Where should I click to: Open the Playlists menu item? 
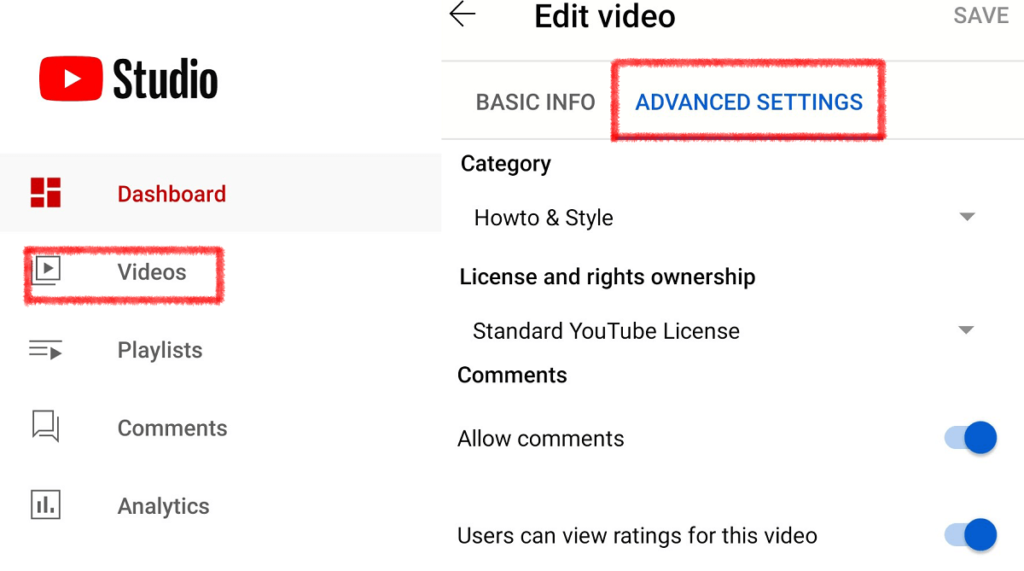tap(160, 350)
